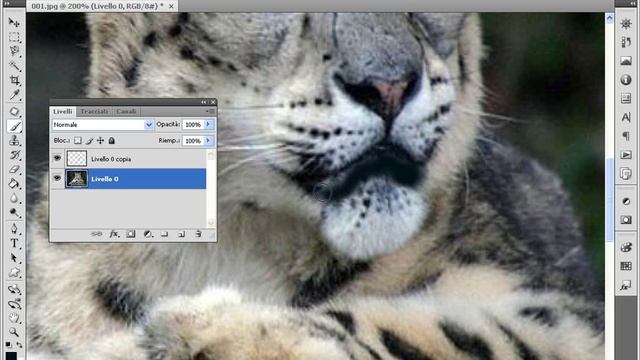640x360 pixels.
Task: Open the Adjustments panel icon in dock
Action: (x=626, y=202)
